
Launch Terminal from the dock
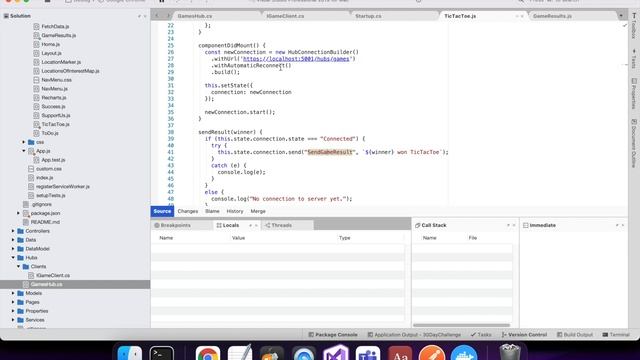(162, 353)
